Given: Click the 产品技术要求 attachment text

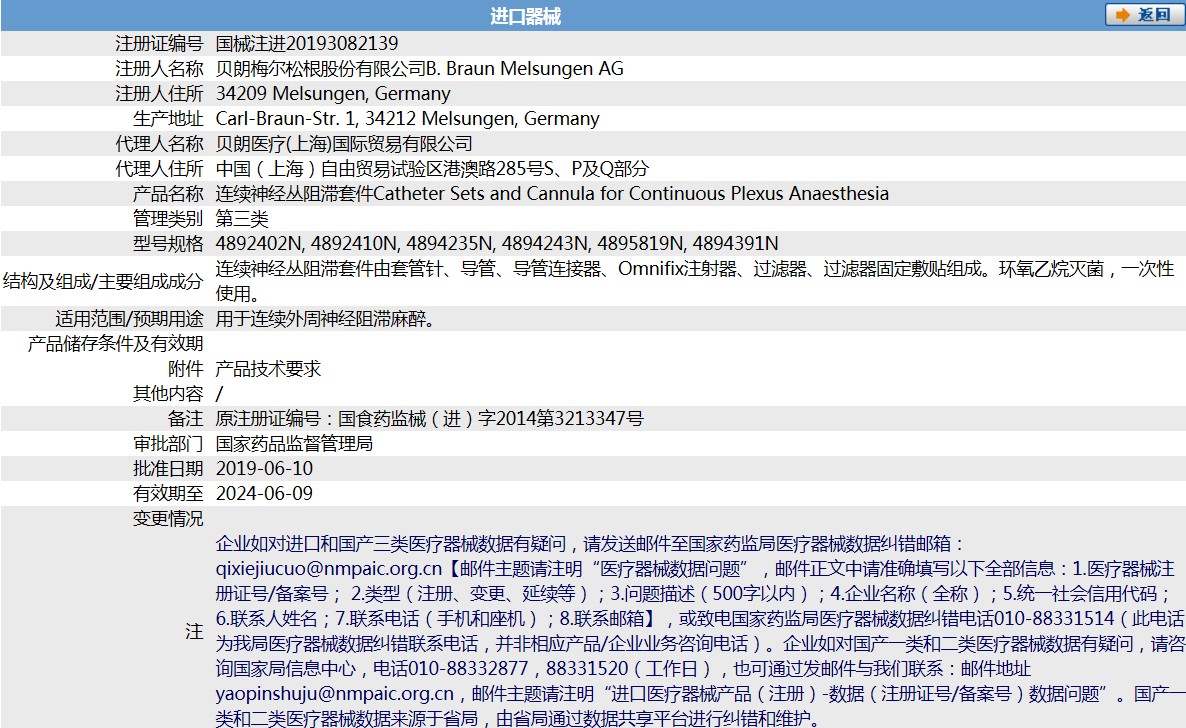Looking at the screenshot, I should [269, 369].
